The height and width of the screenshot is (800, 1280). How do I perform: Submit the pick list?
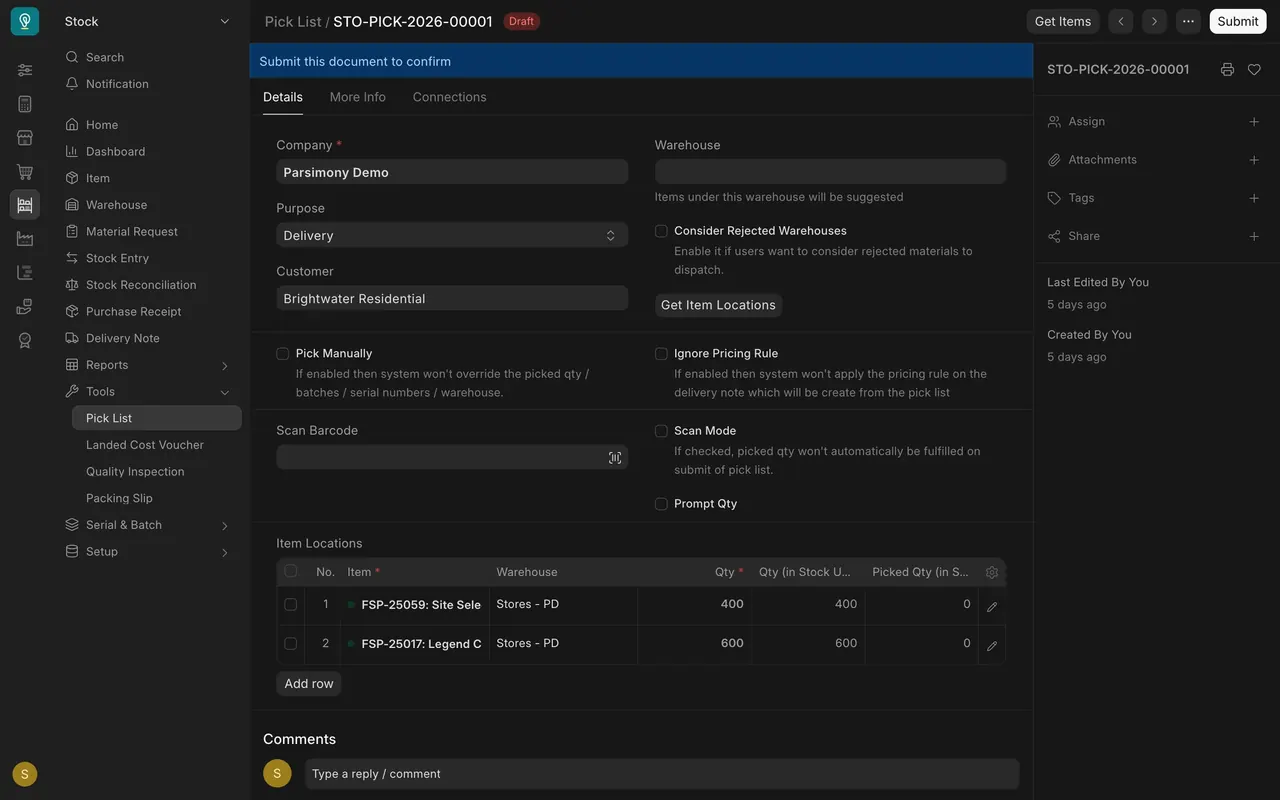[1238, 21]
